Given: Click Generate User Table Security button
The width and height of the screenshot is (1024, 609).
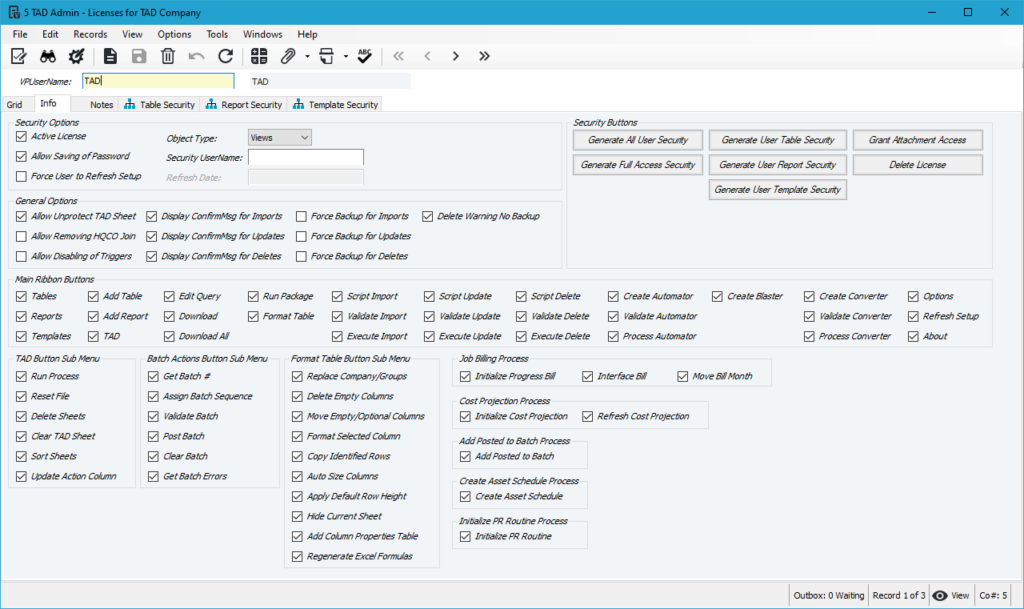Looking at the screenshot, I should [x=778, y=140].
